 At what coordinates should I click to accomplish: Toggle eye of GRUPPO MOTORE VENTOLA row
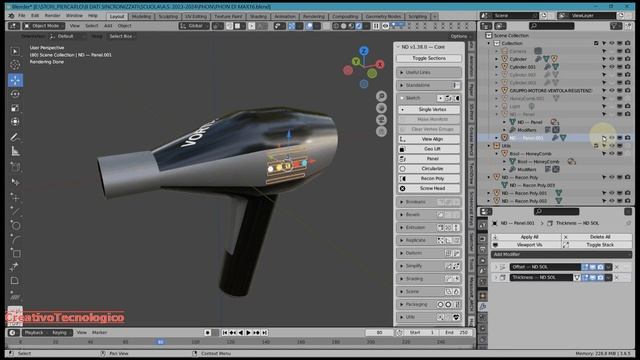(x=612, y=91)
